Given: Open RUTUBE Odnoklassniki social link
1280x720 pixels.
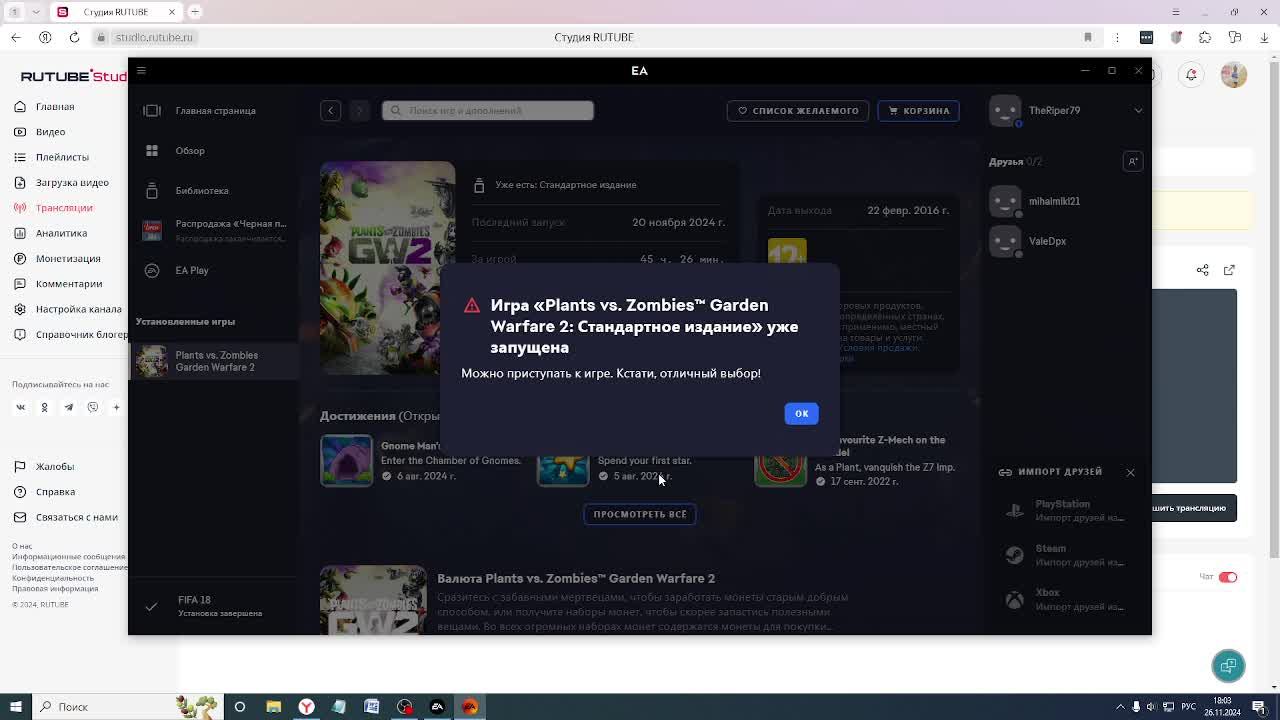Looking at the screenshot, I should click(x=44, y=407).
